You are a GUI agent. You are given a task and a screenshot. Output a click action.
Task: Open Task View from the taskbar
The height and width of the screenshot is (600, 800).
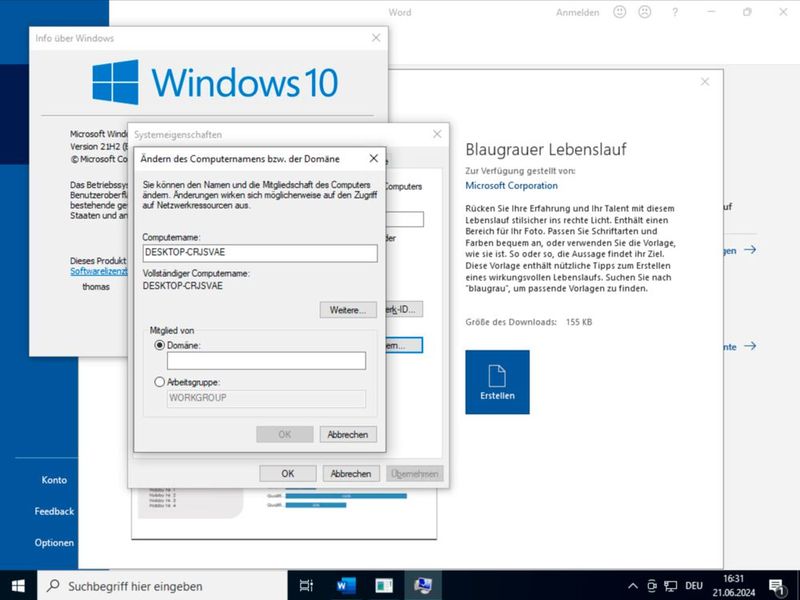(x=306, y=586)
